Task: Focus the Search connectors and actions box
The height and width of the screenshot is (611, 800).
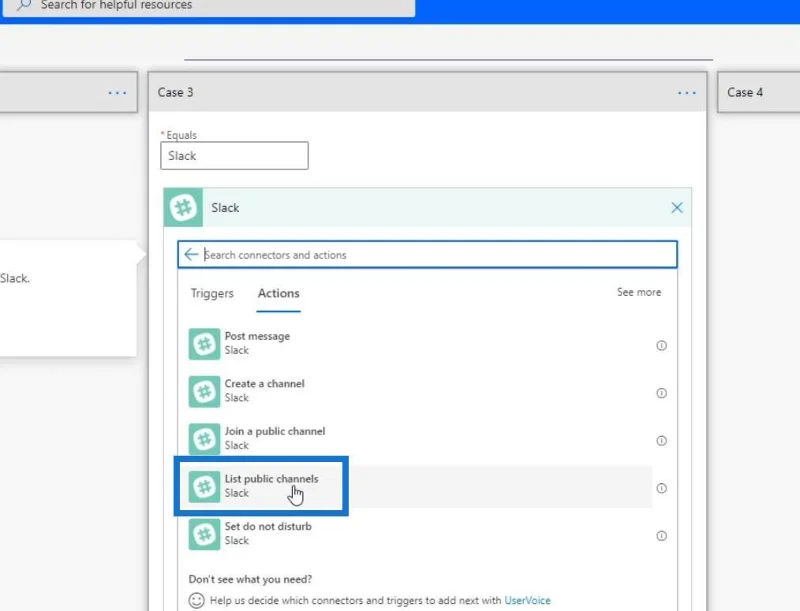Action: (x=428, y=254)
